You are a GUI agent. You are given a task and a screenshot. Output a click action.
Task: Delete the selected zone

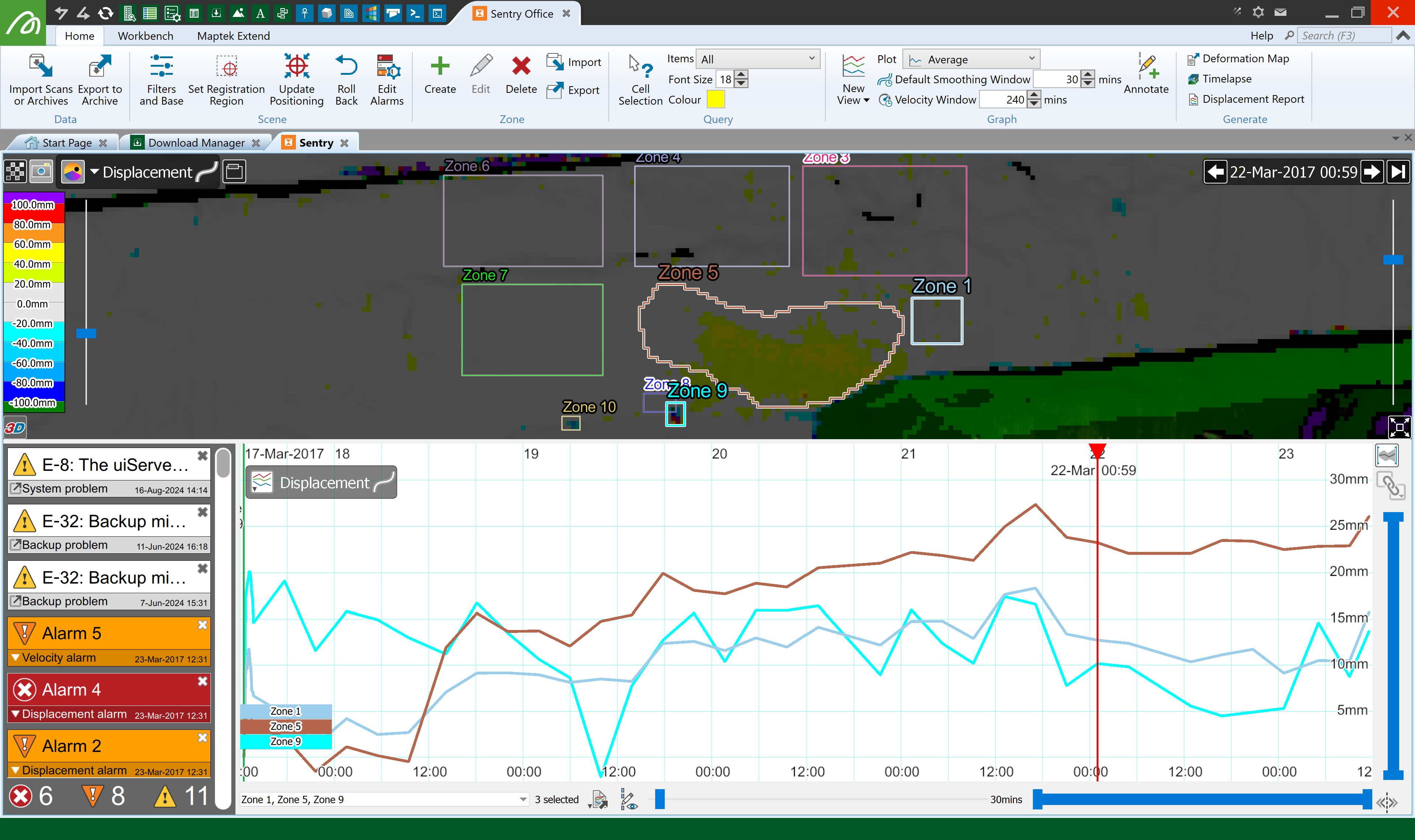point(521,75)
